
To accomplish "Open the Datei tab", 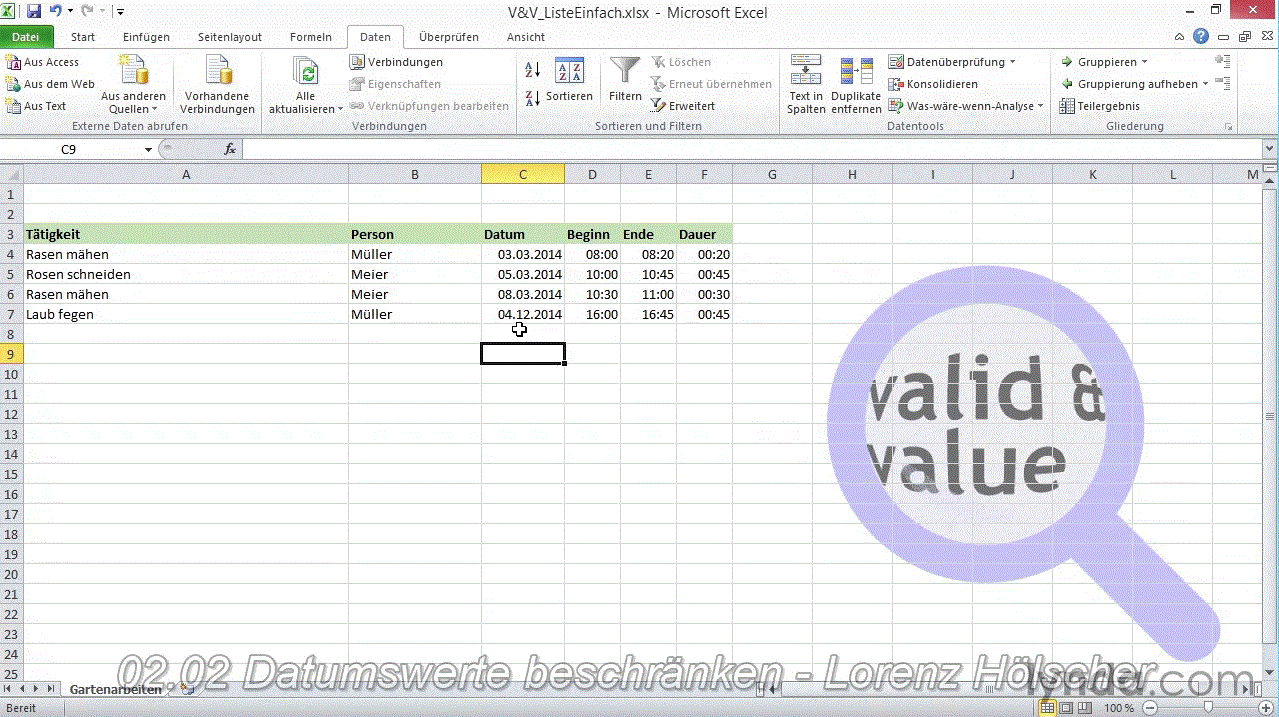I will click(x=26, y=37).
